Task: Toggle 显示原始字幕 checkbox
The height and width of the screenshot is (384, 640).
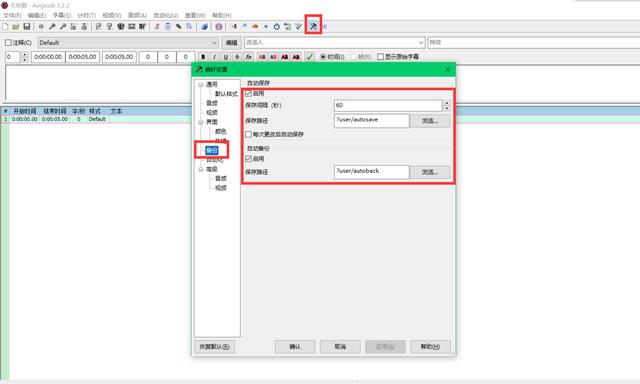Action: (x=380, y=57)
